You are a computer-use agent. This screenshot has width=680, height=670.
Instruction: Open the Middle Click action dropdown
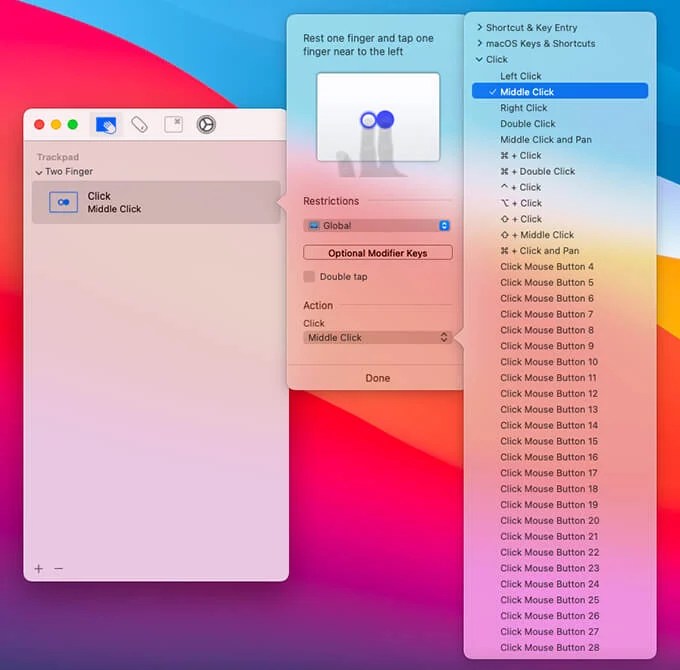coord(377,337)
